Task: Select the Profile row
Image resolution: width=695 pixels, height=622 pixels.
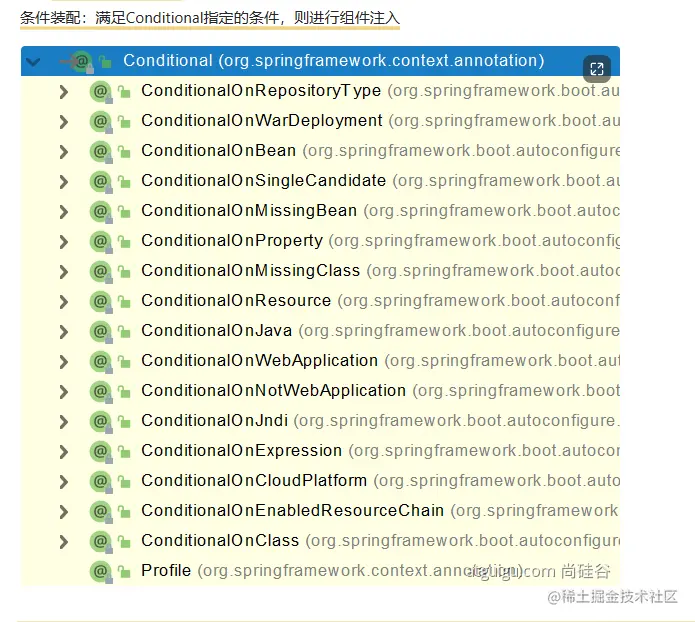Action: (320, 571)
